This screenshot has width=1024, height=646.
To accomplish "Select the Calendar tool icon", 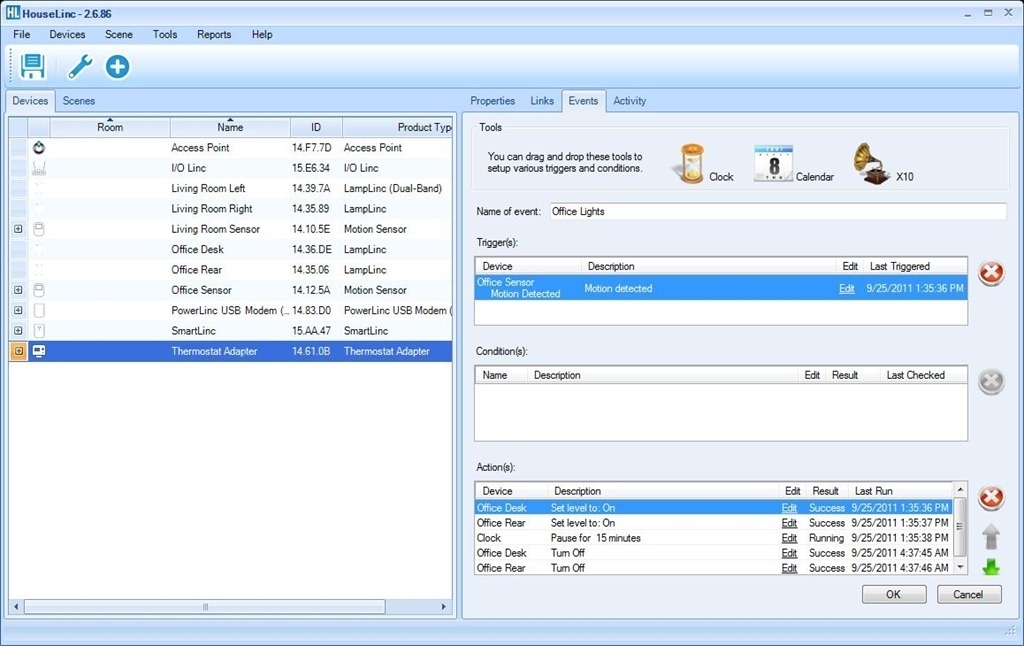I will click(x=773, y=164).
